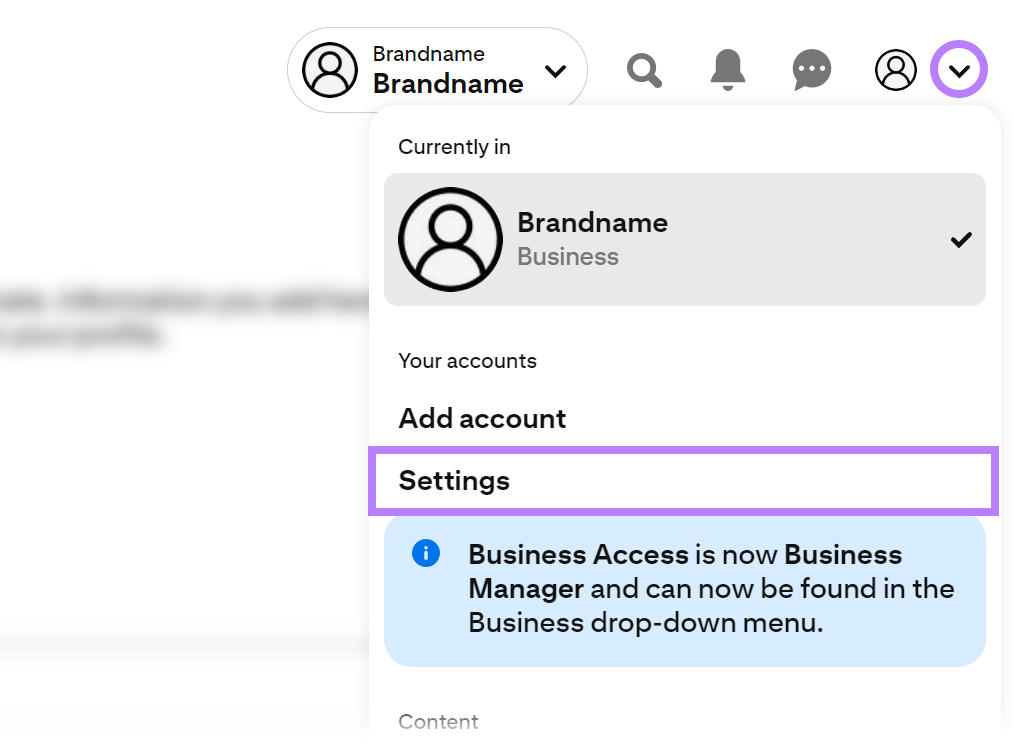Click the profile avatar icon in the header
Viewport: 1014px width, 750px height.
895,69
